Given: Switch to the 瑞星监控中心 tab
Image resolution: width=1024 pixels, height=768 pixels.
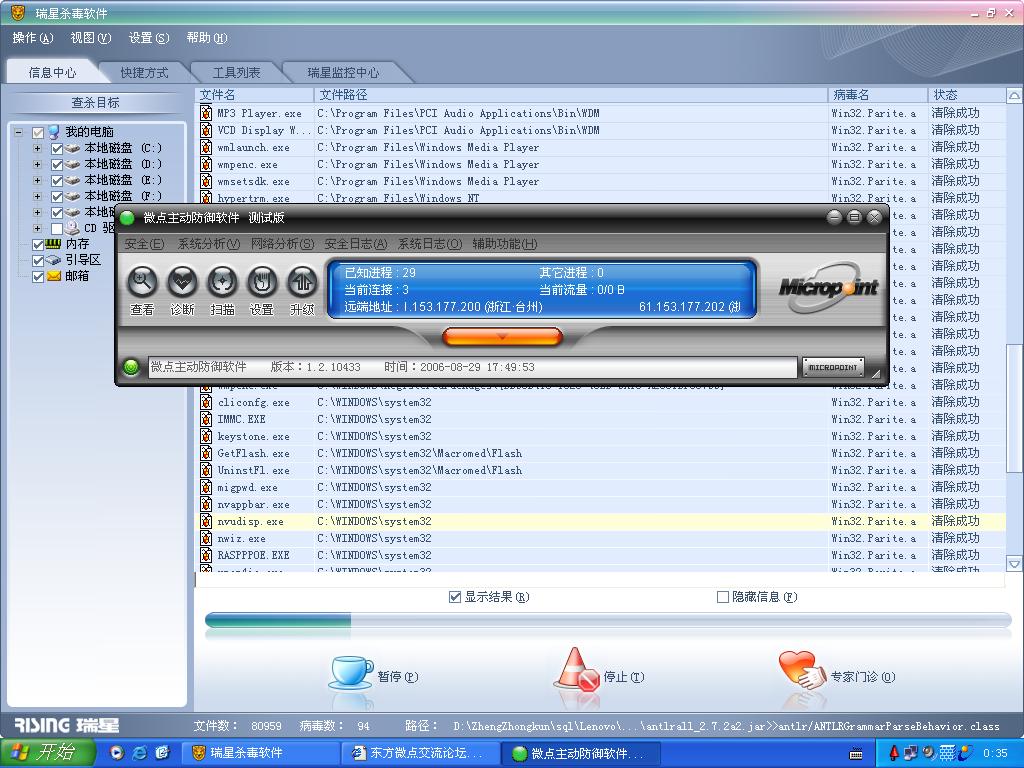Looking at the screenshot, I should [344, 72].
